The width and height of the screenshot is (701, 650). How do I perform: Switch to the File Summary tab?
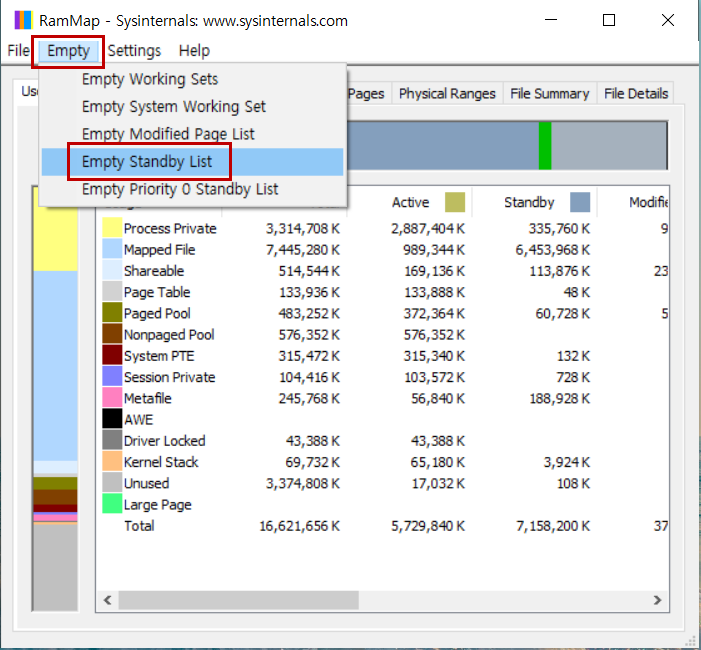pos(549,93)
